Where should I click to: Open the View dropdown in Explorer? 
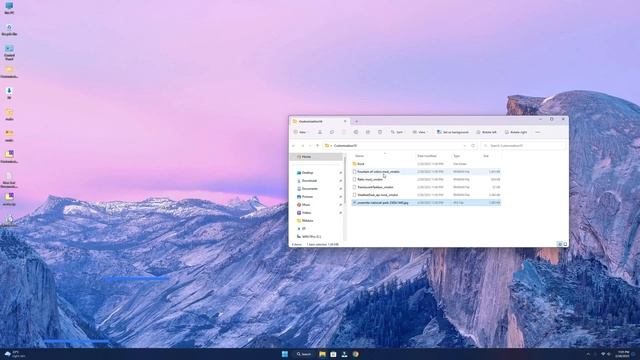point(420,132)
